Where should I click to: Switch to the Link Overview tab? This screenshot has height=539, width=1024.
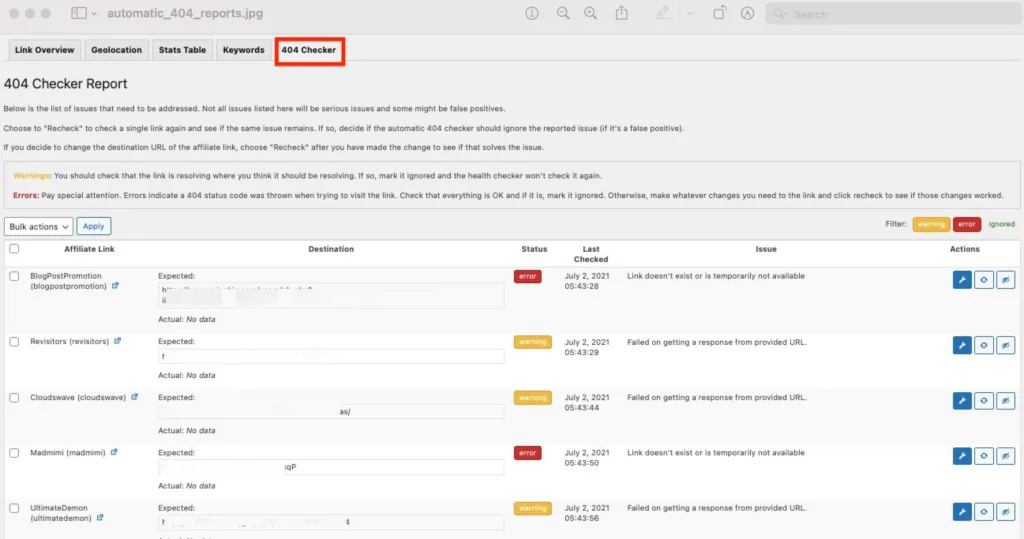click(45, 50)
